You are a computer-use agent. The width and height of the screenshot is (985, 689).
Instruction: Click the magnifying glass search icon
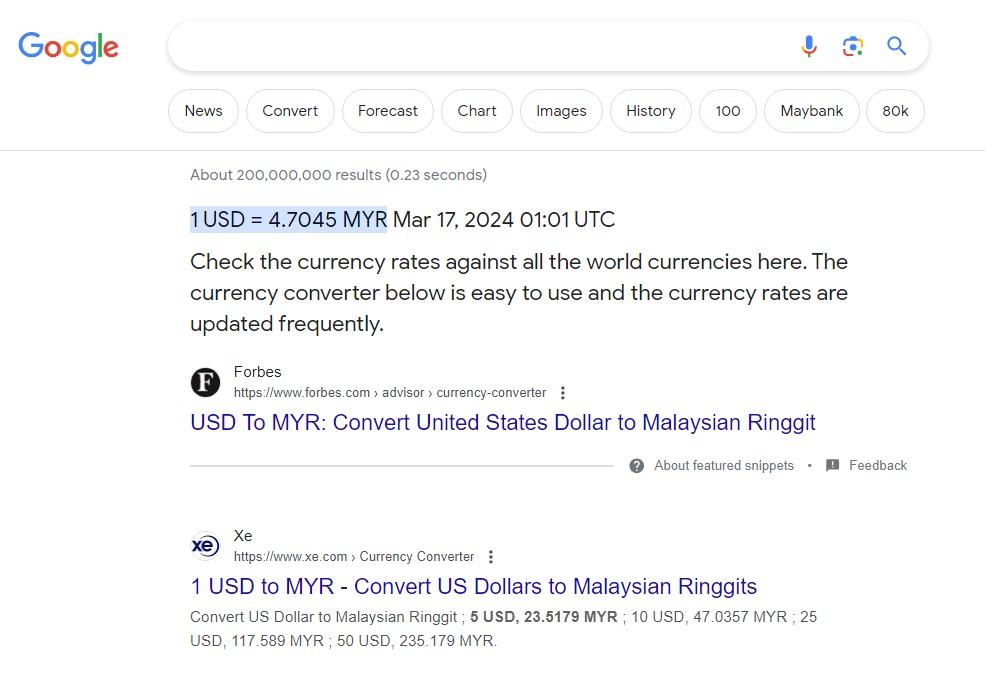(896, 46)
